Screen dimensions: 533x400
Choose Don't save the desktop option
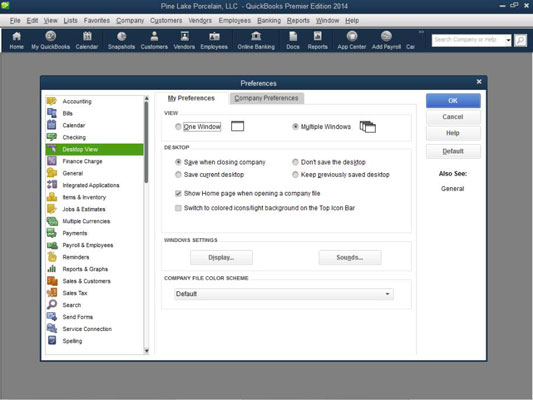coord(295,162)
